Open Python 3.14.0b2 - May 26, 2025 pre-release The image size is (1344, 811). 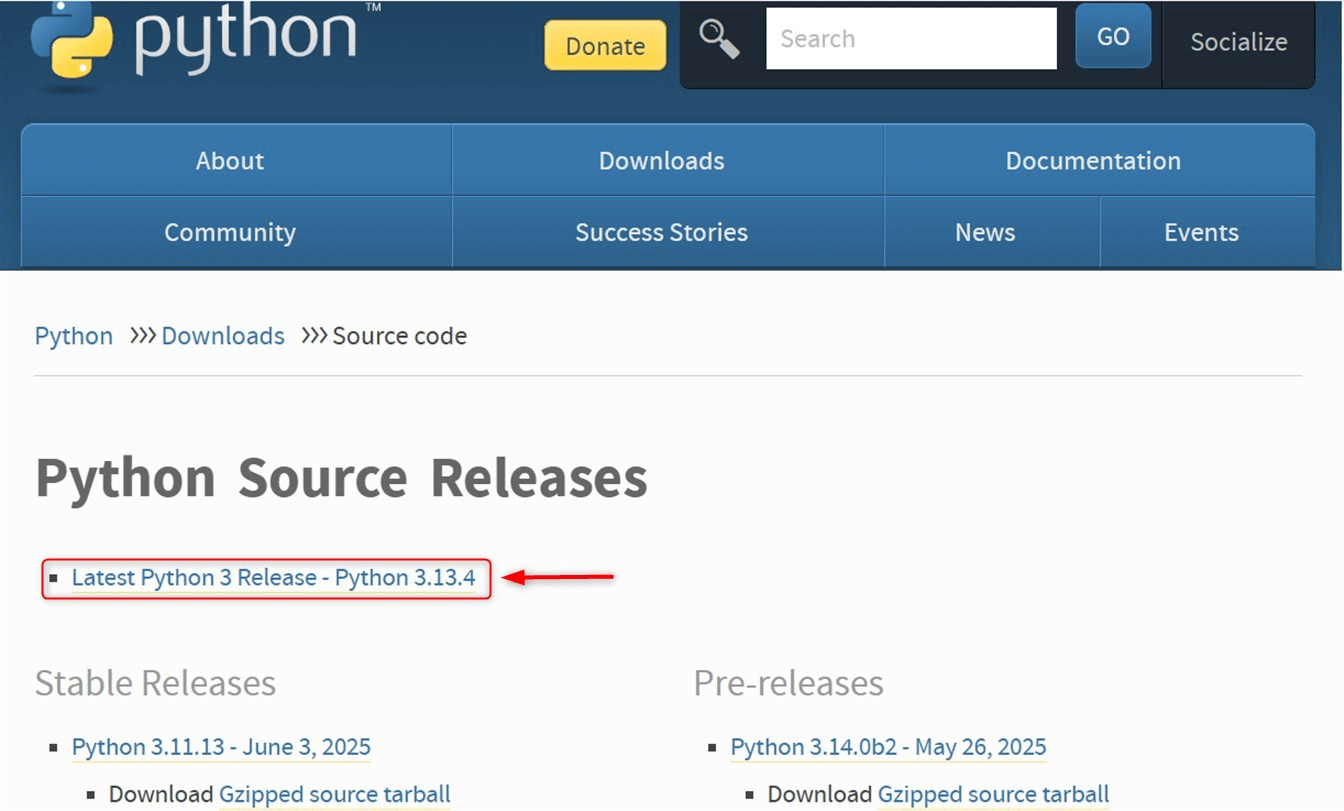coord(888,747)
